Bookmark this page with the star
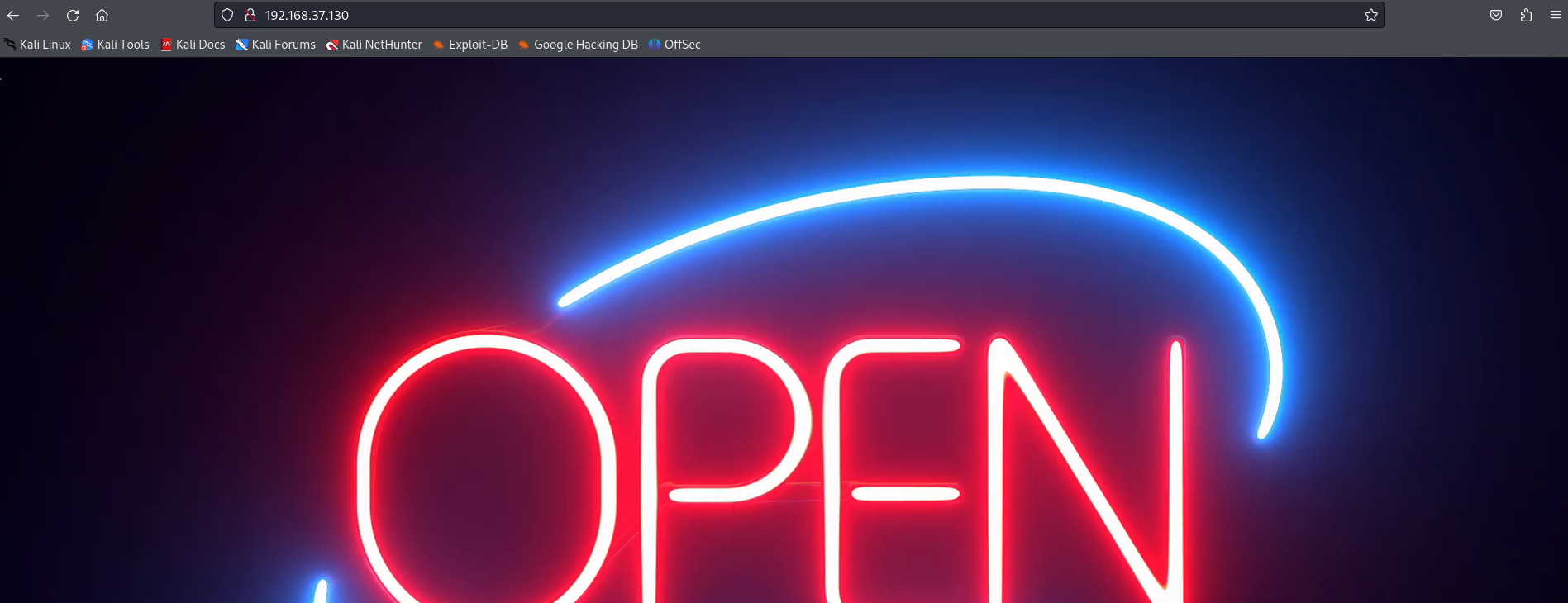The image size is (1568, 603). click(x=1370, y=15)
